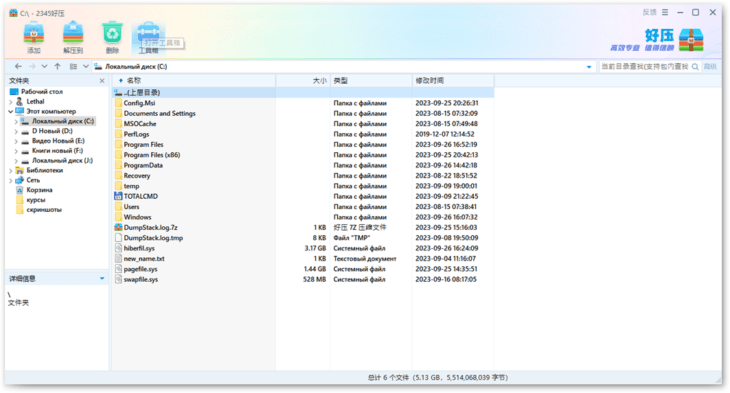The width and height of the screenshot is (730, 393).
Task: Expand the D Новый (D:) drive
Action: pos(16,131)
